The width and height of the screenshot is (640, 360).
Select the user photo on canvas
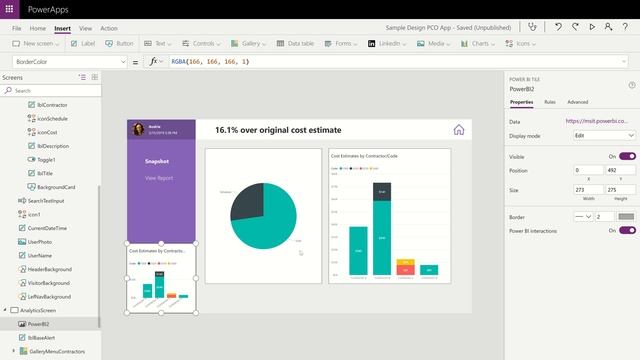(138, 129)
